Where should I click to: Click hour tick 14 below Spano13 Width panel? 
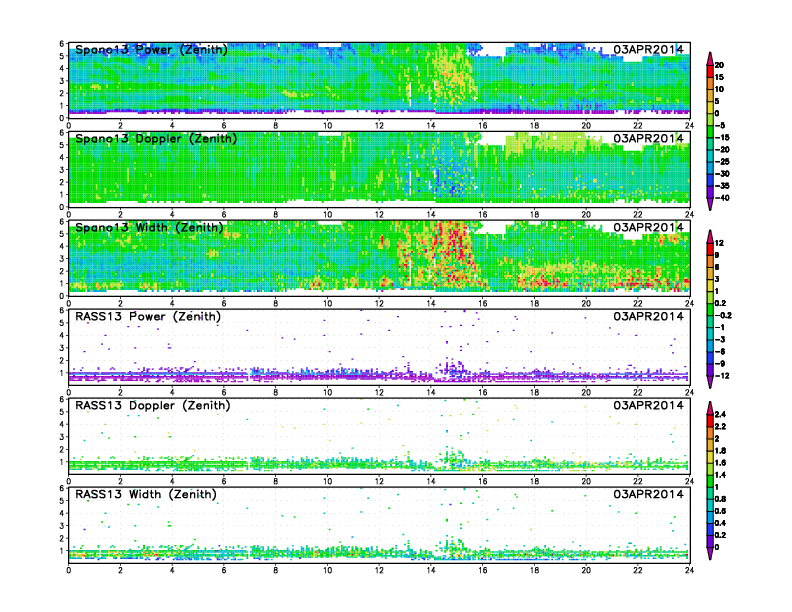[x=431, y=303]
